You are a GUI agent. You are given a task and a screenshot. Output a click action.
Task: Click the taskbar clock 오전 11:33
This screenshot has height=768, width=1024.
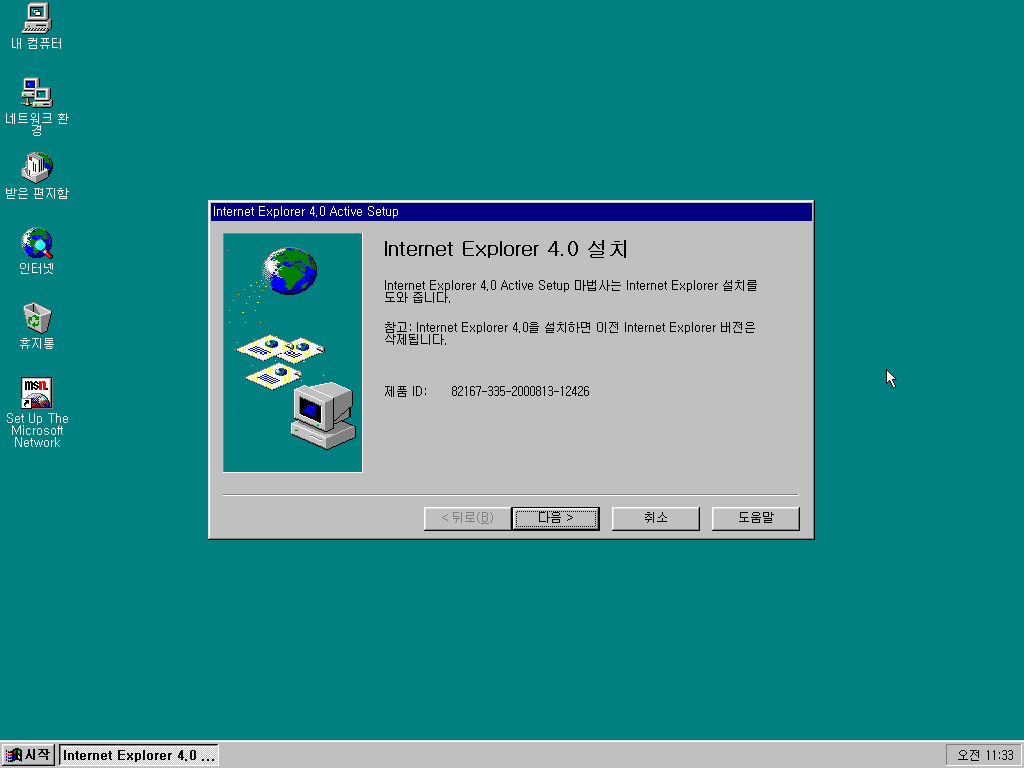click(x=985, y=755)
